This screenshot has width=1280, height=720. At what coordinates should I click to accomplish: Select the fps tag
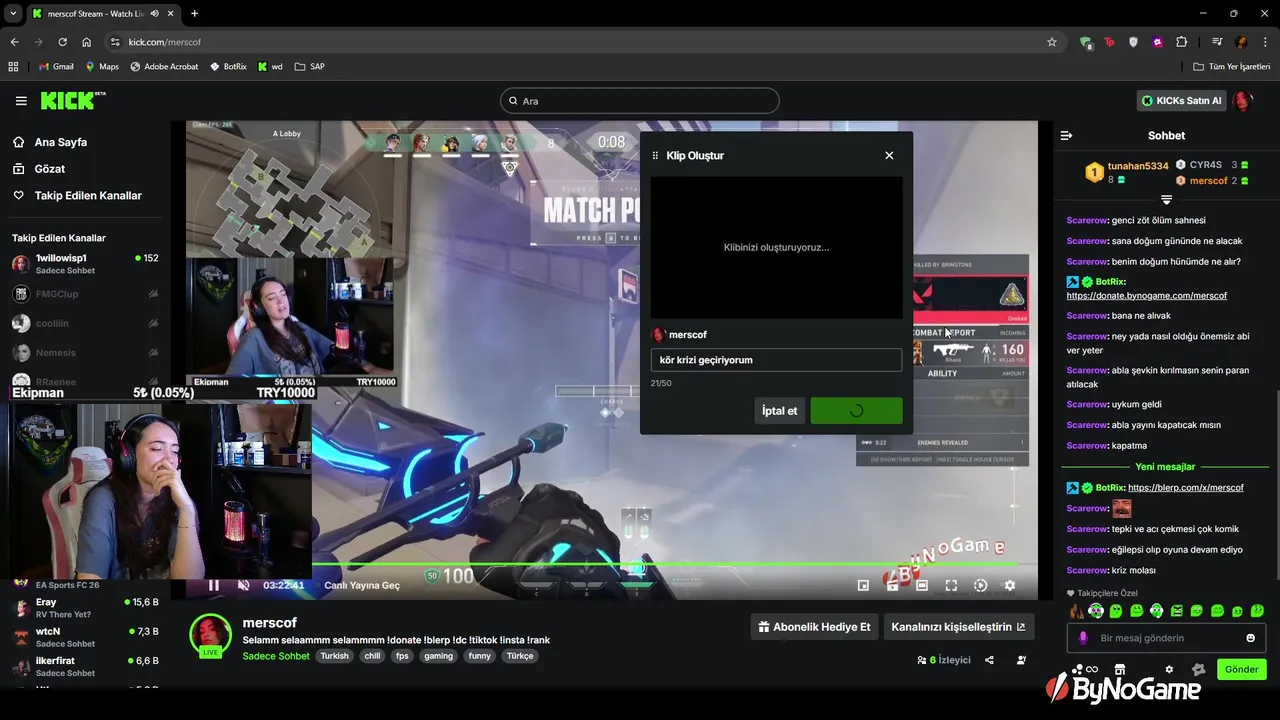pyautogui.click(x=402, y=656)
